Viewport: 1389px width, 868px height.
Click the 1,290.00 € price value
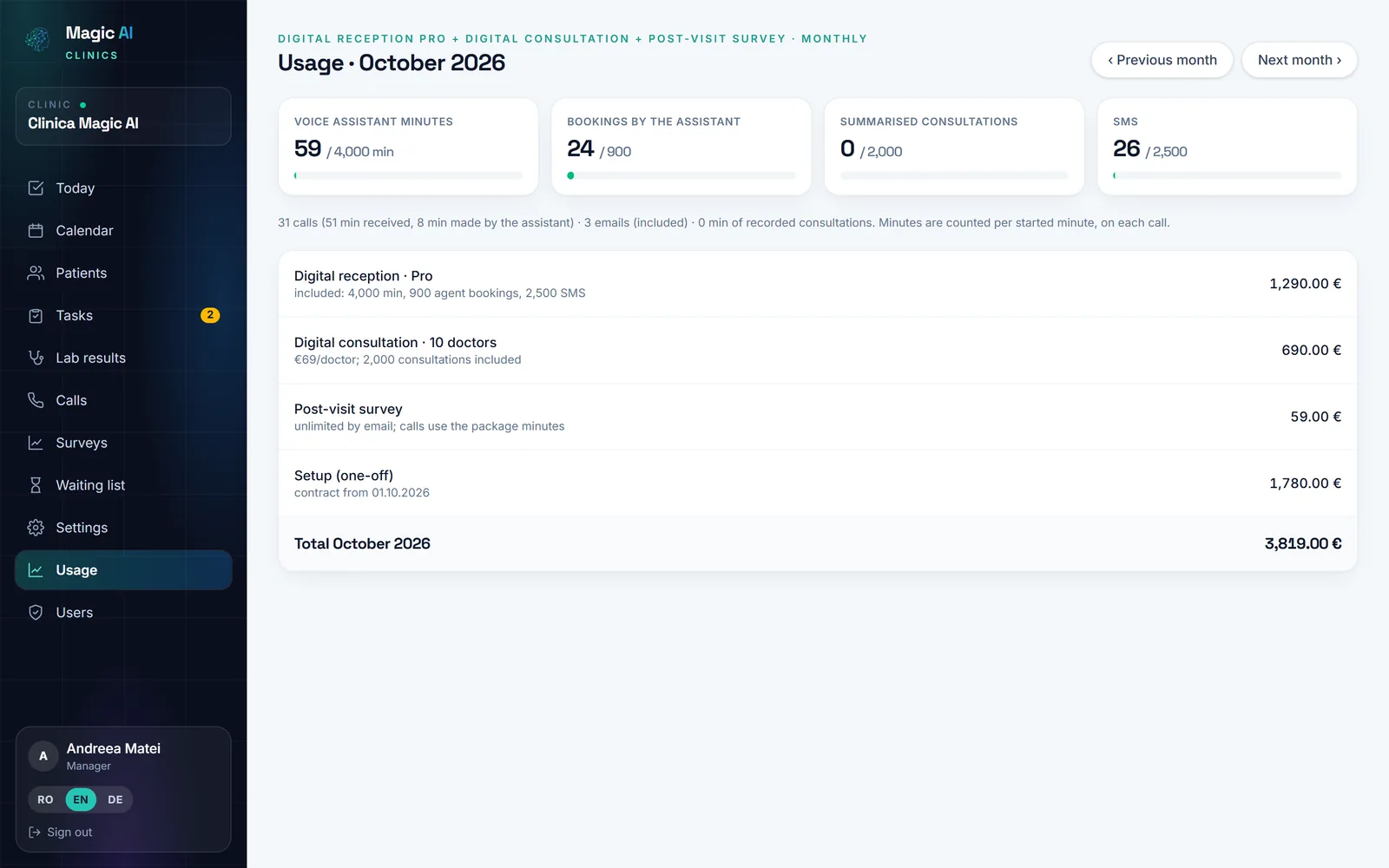click(1305, 284)
